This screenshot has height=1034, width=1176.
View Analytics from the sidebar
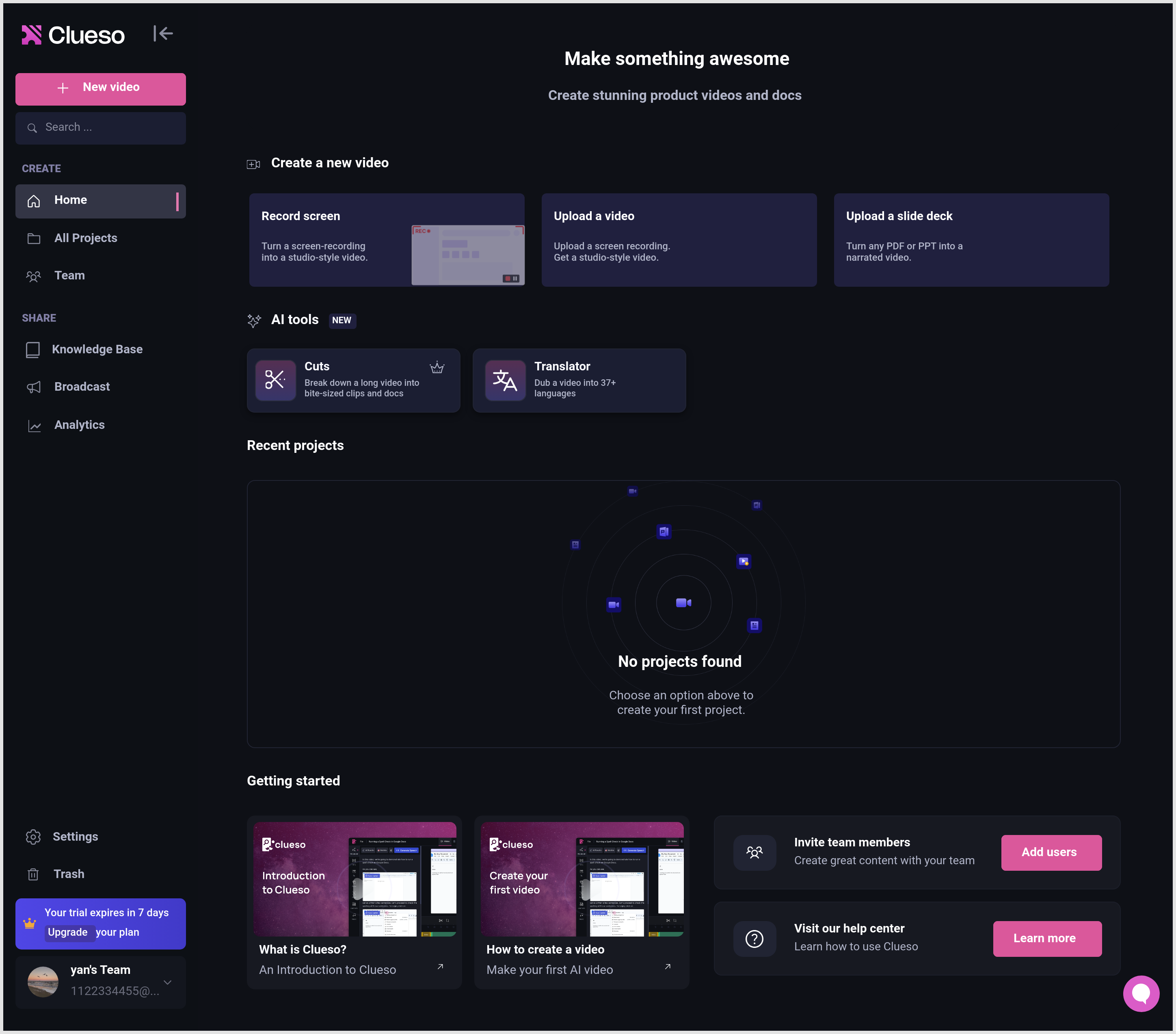tap(79, 425)
